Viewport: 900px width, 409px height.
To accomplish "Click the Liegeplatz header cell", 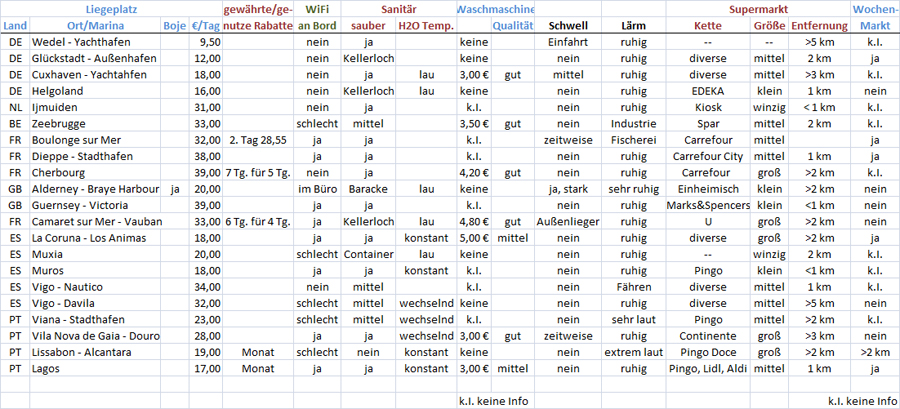I will tap(111, 8).
